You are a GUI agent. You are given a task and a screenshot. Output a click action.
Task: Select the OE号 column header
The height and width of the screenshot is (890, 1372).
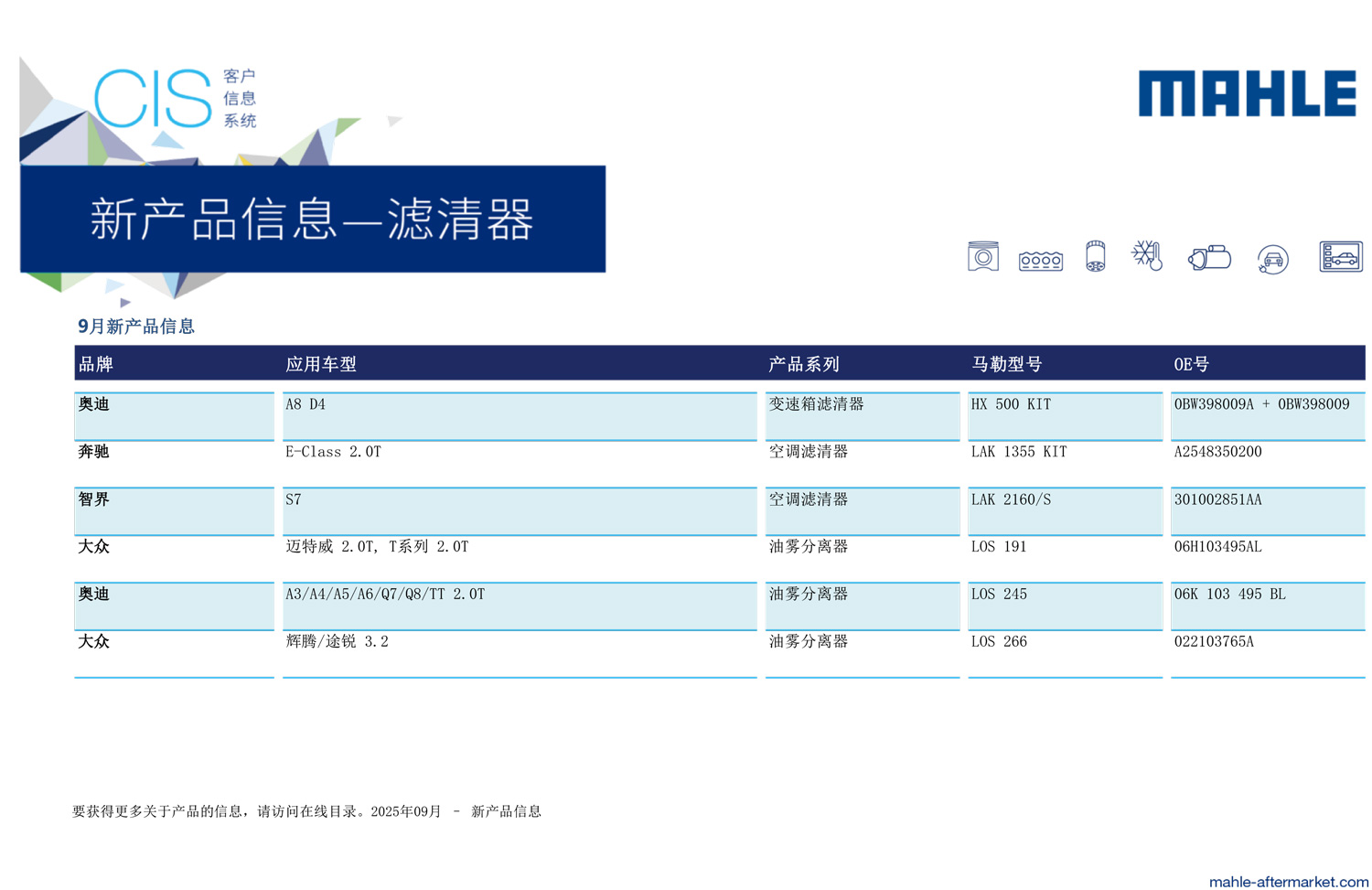pos(1191,364)
